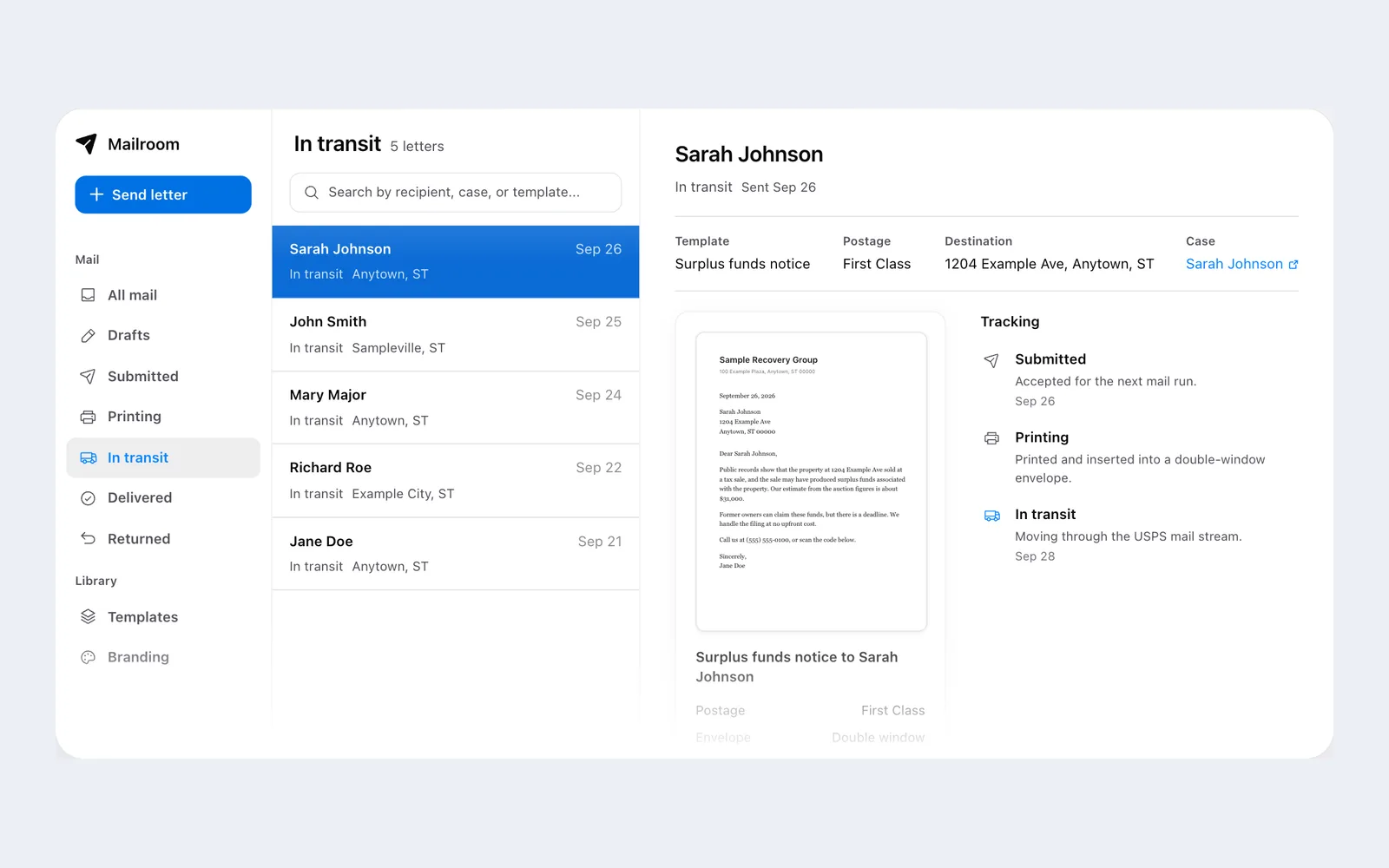Open Templates via the layers icon
1389x868 pixels.
[88, 616]
